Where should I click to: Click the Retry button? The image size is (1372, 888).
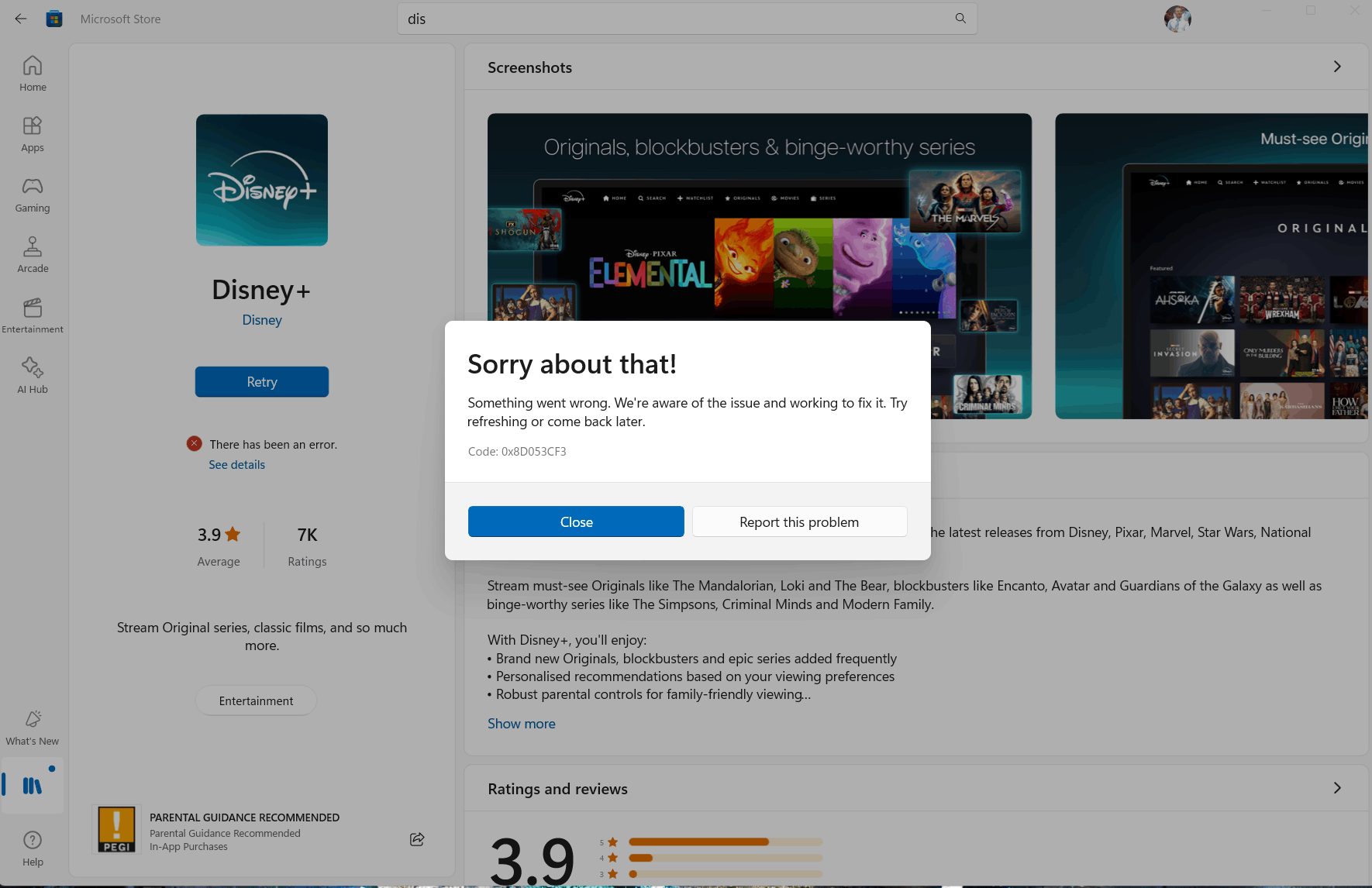click(262, 382)
